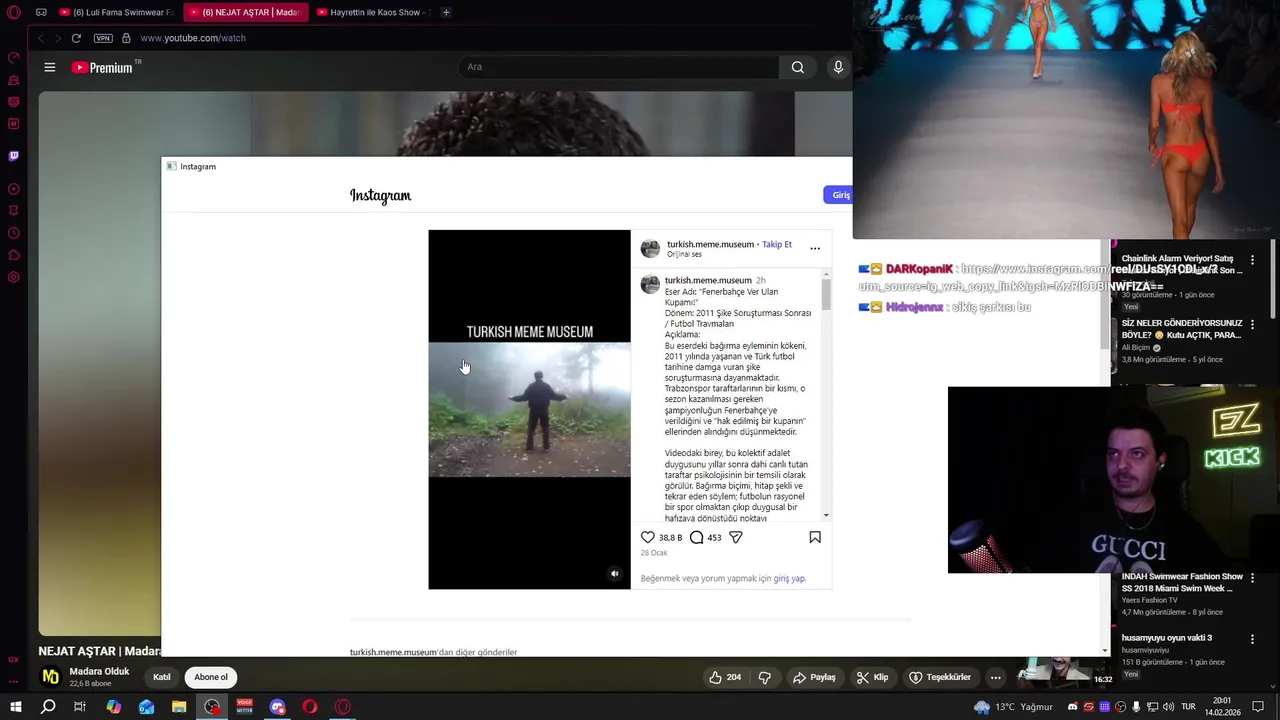
Task: Click the YouTube search field Ara
Action: [x=618, y=67]
